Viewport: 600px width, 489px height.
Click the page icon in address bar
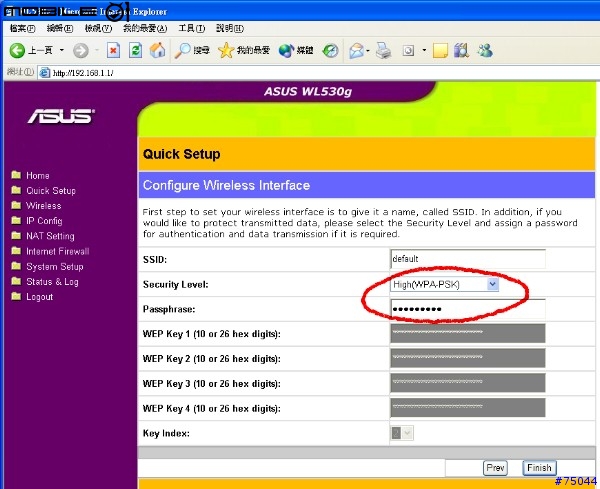(x=45, y=73)
